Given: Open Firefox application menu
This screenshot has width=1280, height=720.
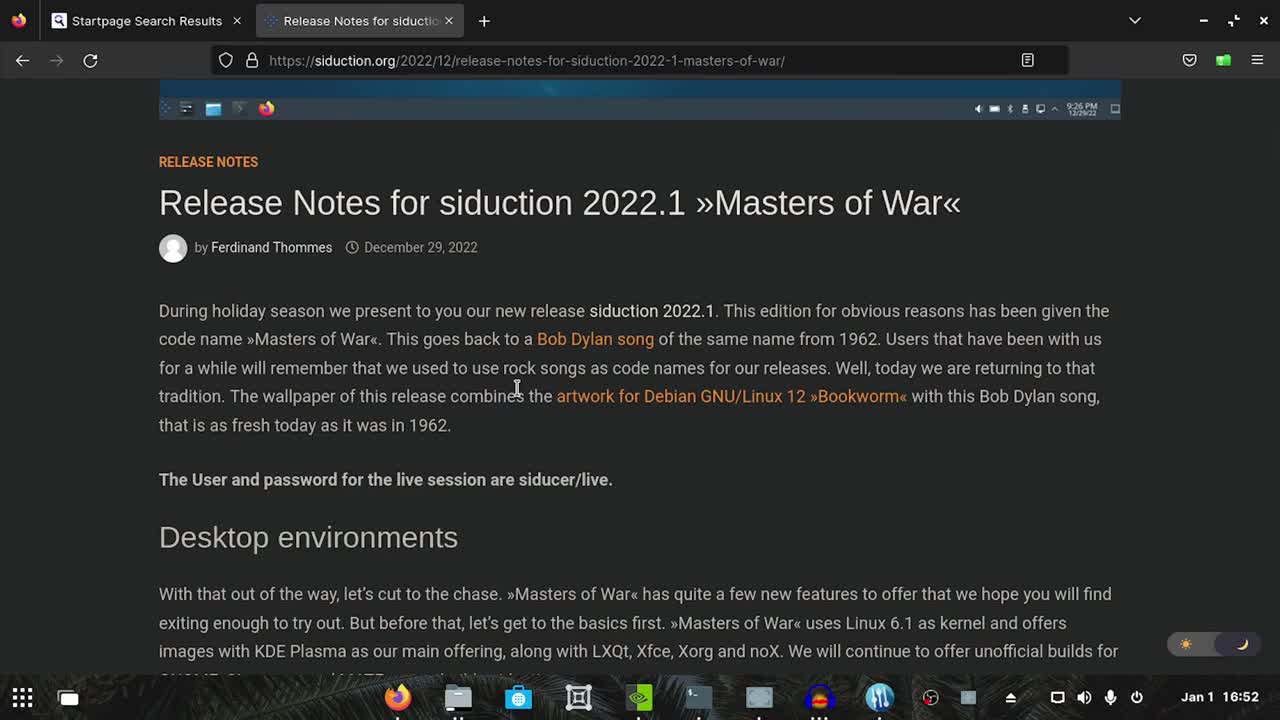Looking at the screenshot, I should click(1257, 60).
